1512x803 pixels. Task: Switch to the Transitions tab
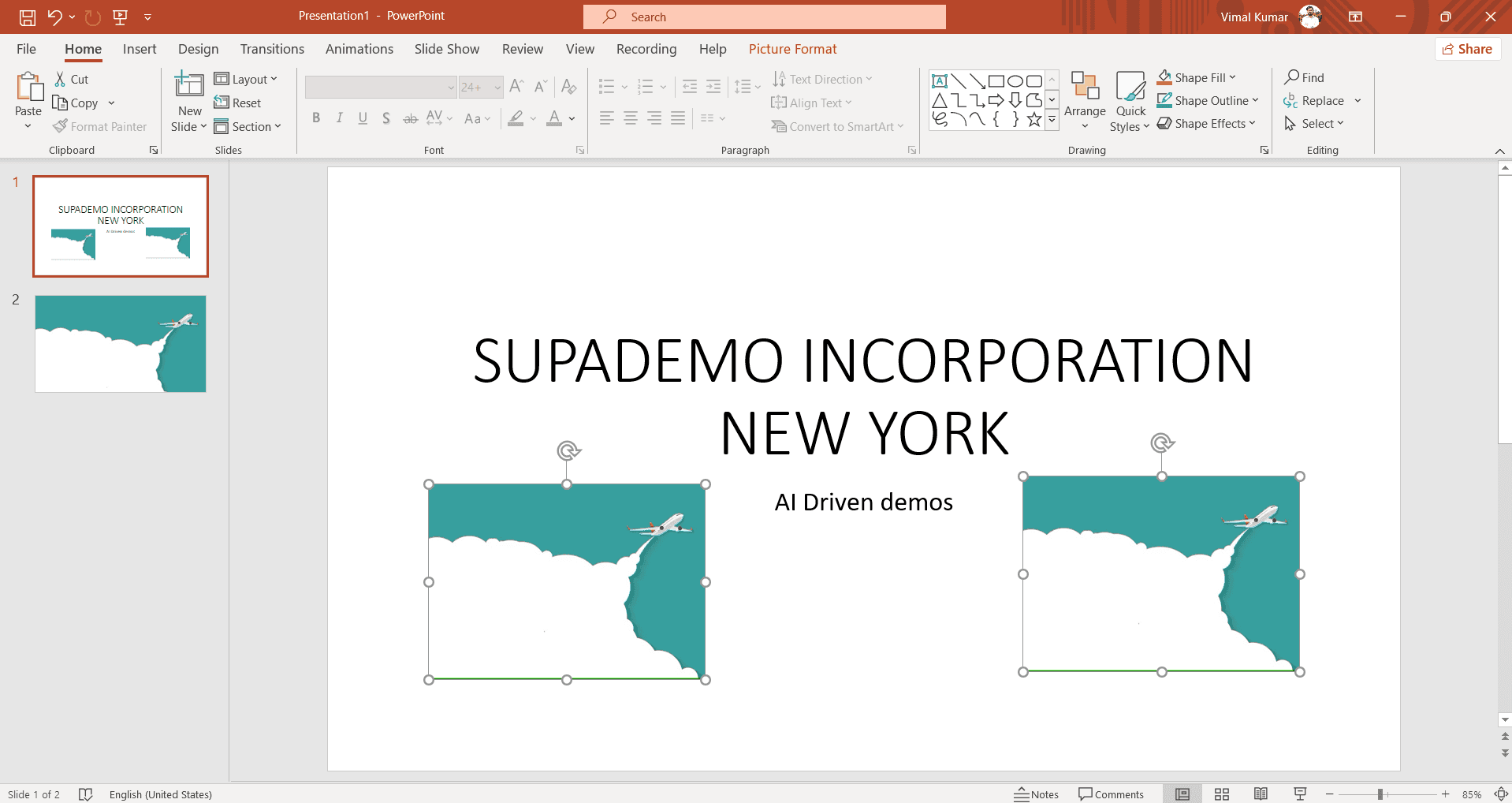[272, 49]
